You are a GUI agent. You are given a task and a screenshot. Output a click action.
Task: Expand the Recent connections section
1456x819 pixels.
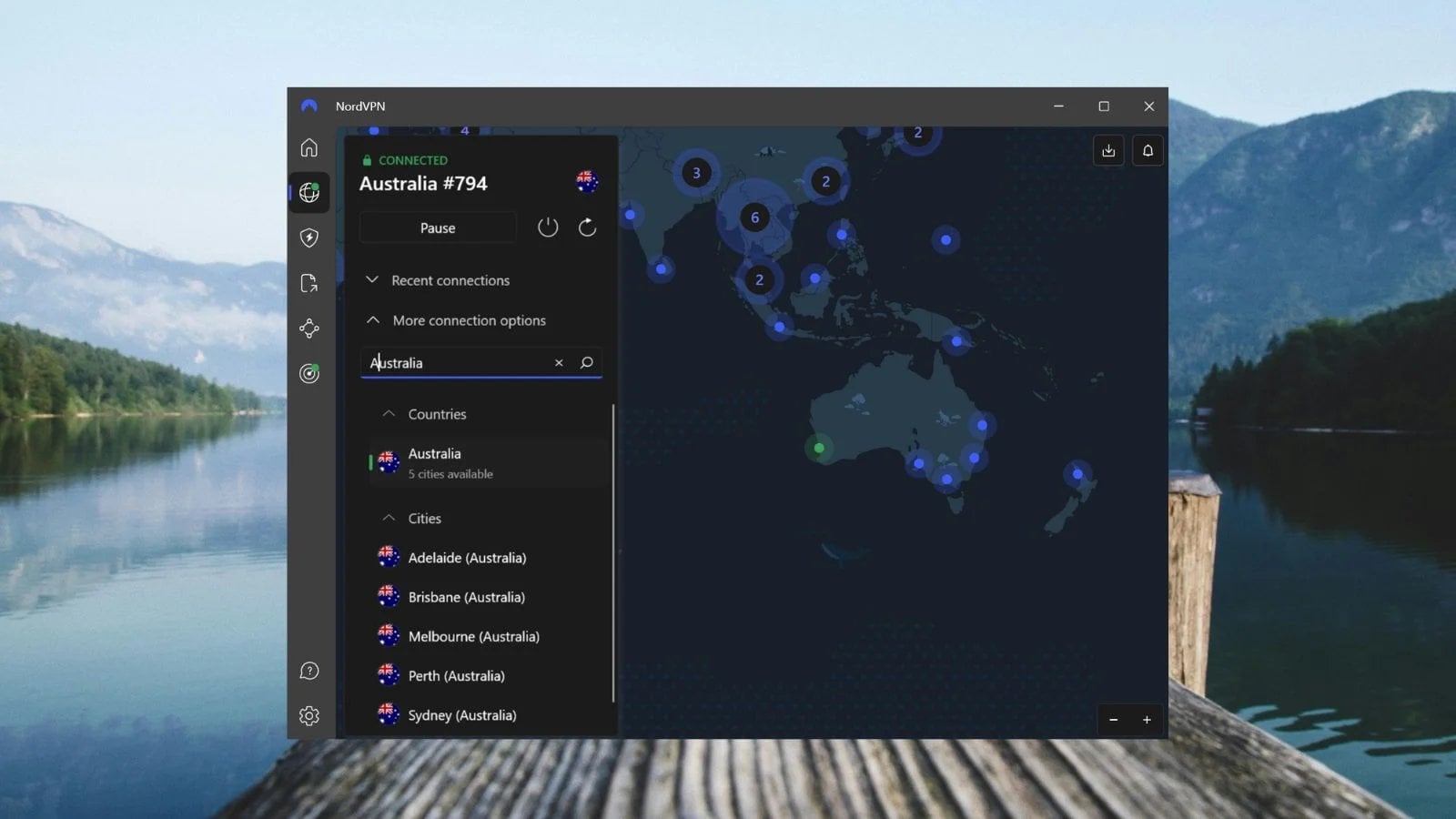click(x=372, y=280)
